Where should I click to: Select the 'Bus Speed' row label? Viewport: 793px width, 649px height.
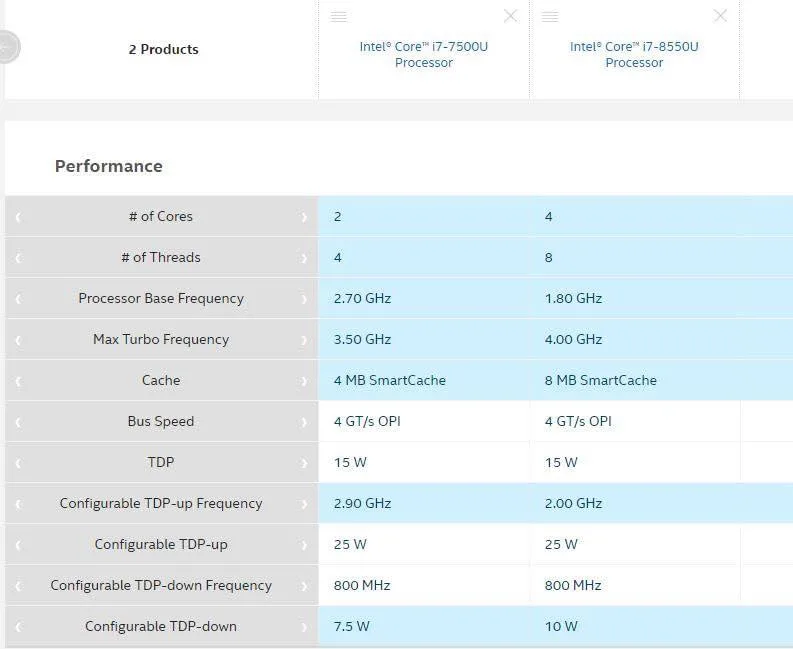[161, 421]
